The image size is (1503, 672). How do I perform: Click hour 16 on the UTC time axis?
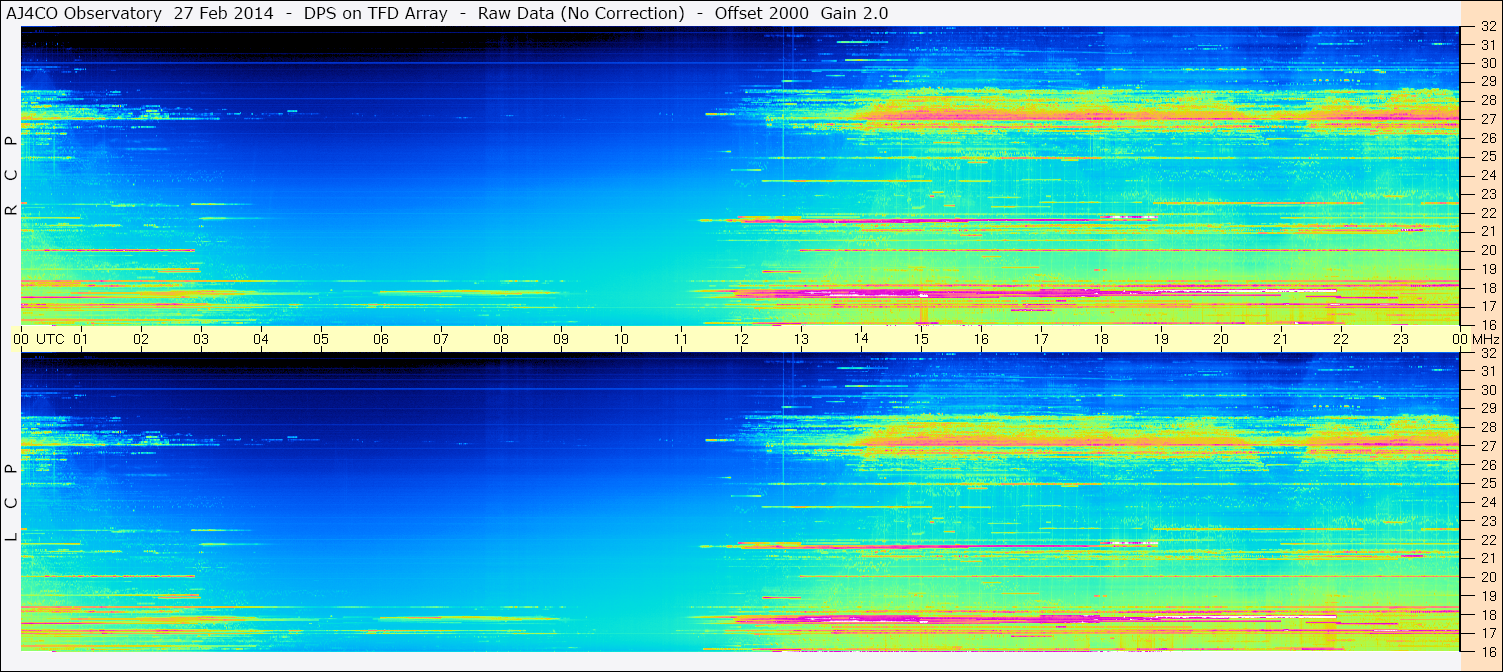pyautogui.click(x=981, y=339)
